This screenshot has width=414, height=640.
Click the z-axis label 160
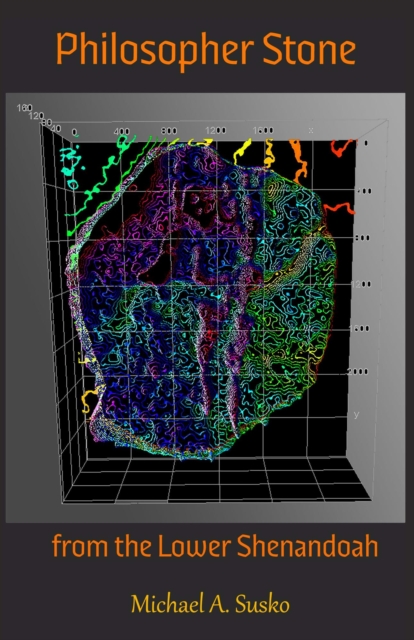[x=24, y=108]
